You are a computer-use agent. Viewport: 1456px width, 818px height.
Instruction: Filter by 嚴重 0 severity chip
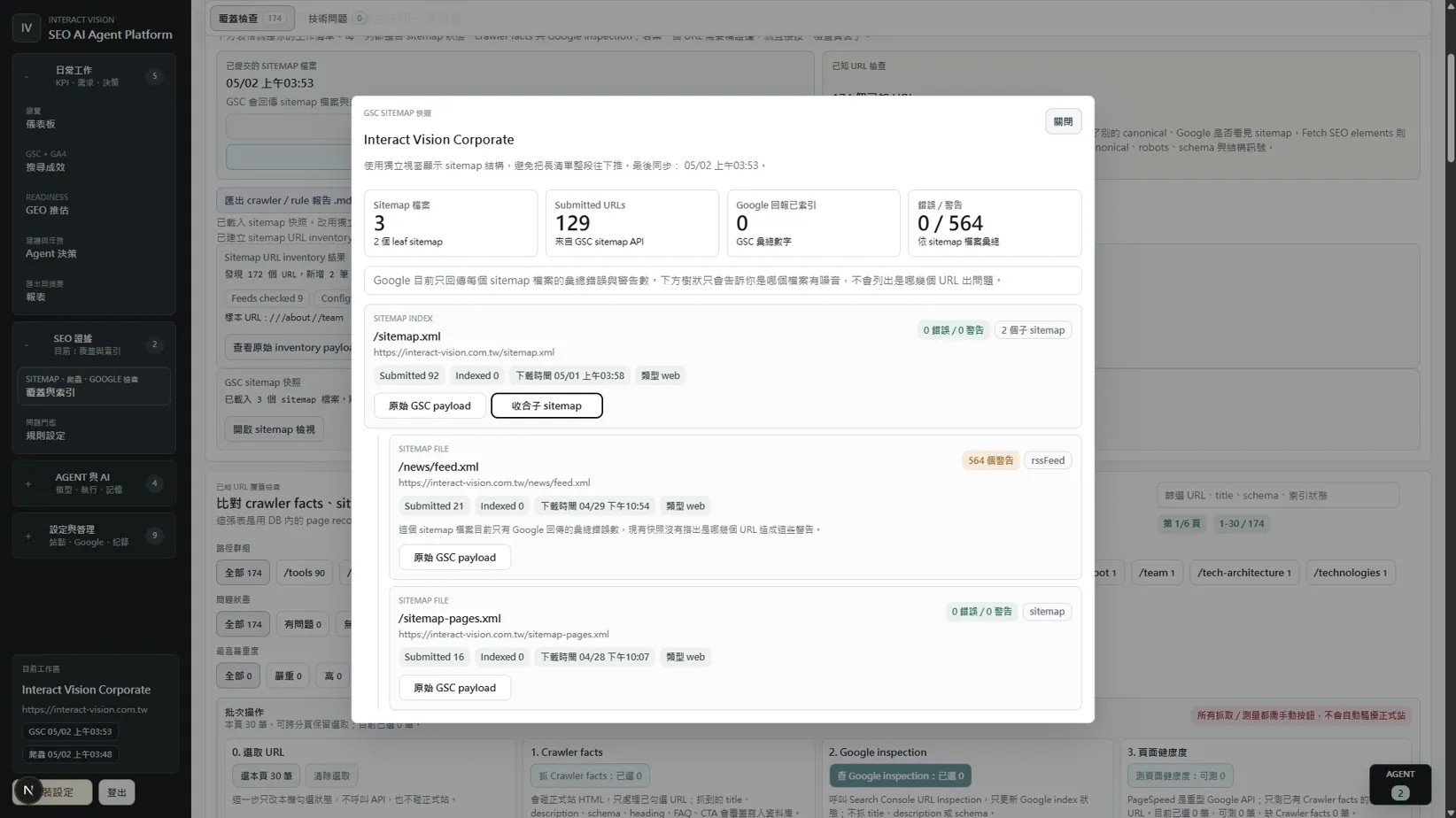click(x=288, y=675)
